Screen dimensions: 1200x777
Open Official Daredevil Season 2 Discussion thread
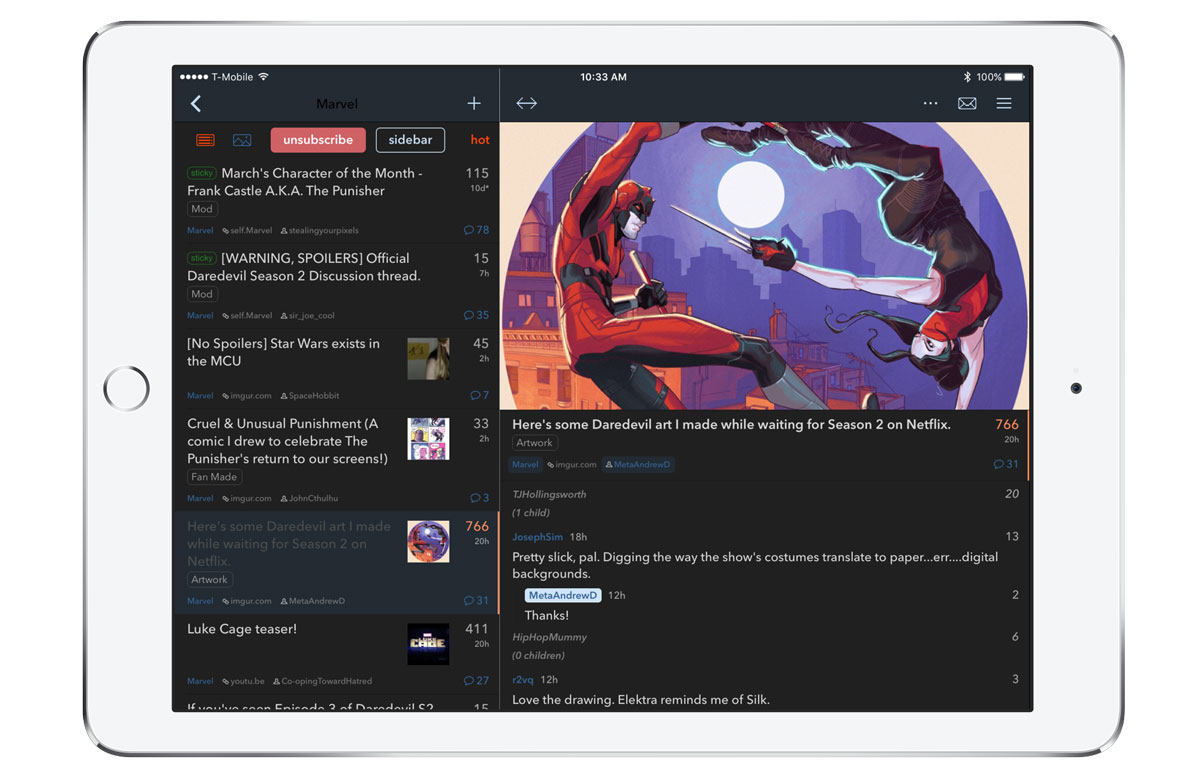pos(304,267)
